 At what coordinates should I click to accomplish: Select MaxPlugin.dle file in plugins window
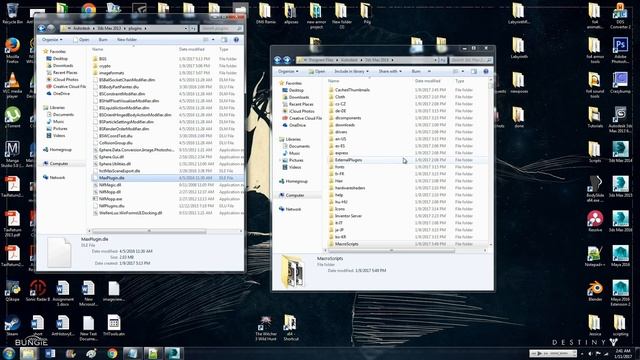click(167, 178)
